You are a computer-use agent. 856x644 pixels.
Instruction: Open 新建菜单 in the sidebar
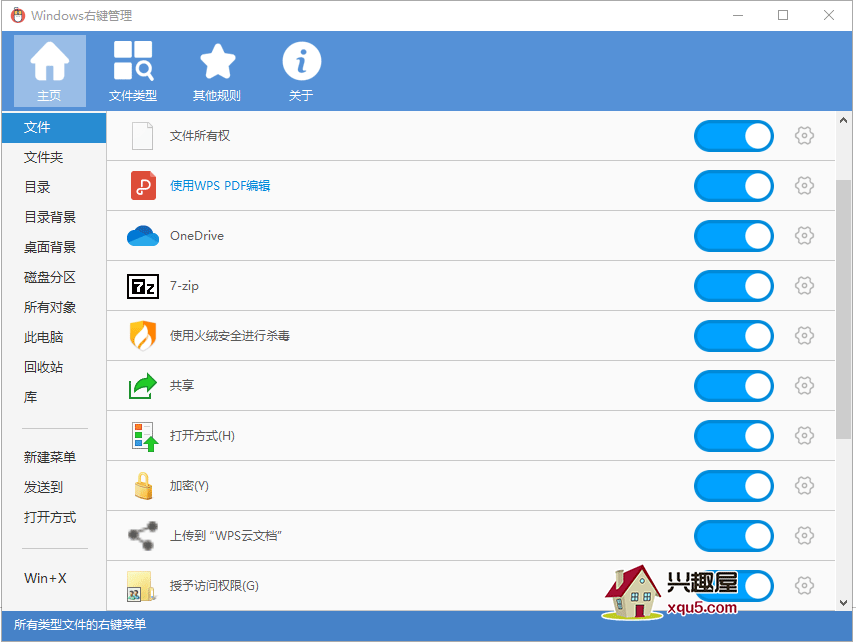[50, 457]
